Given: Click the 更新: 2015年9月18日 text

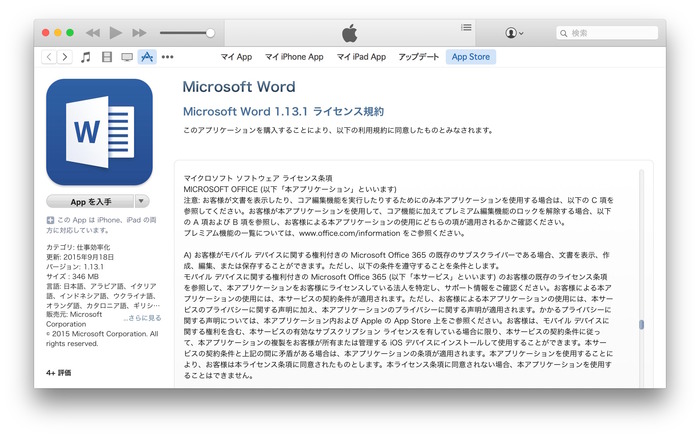Looking at the screenshot, I should [x=80, y=257].
